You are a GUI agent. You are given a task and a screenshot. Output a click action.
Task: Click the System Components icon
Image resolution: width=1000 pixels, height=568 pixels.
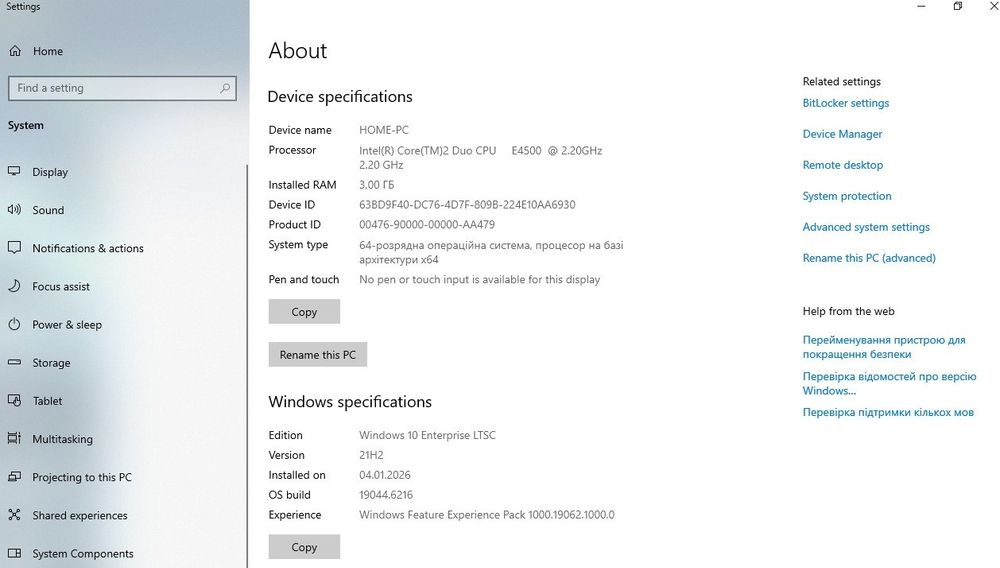pyautogui.click(x=14, y=553)
